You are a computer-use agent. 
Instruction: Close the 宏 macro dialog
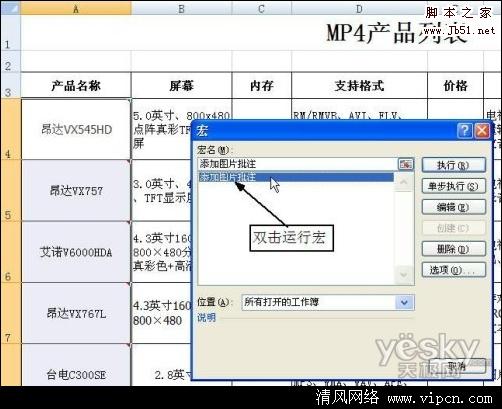(x=482, y=130)
